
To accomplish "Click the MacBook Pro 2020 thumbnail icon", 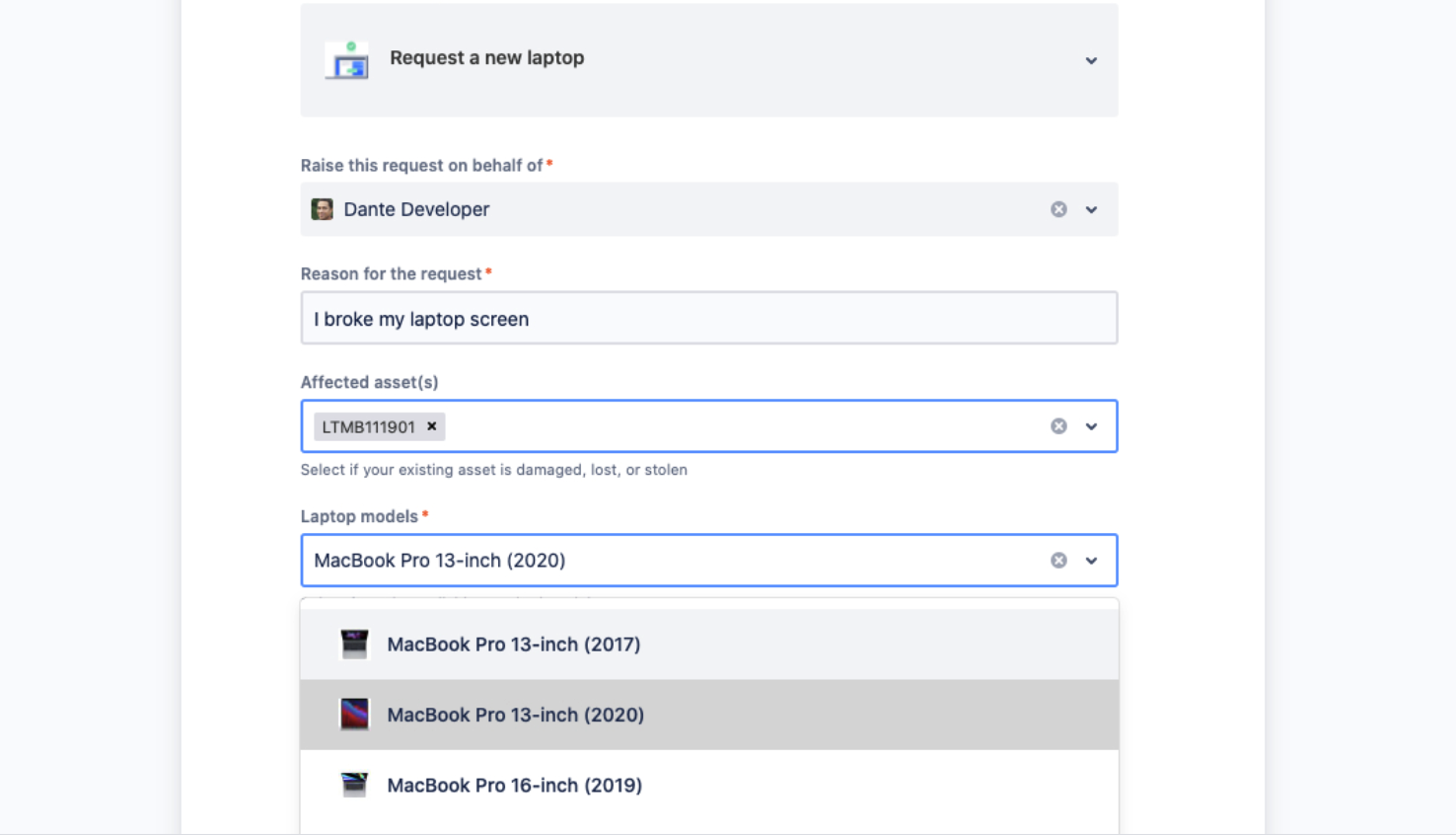I will click(355, 715).
